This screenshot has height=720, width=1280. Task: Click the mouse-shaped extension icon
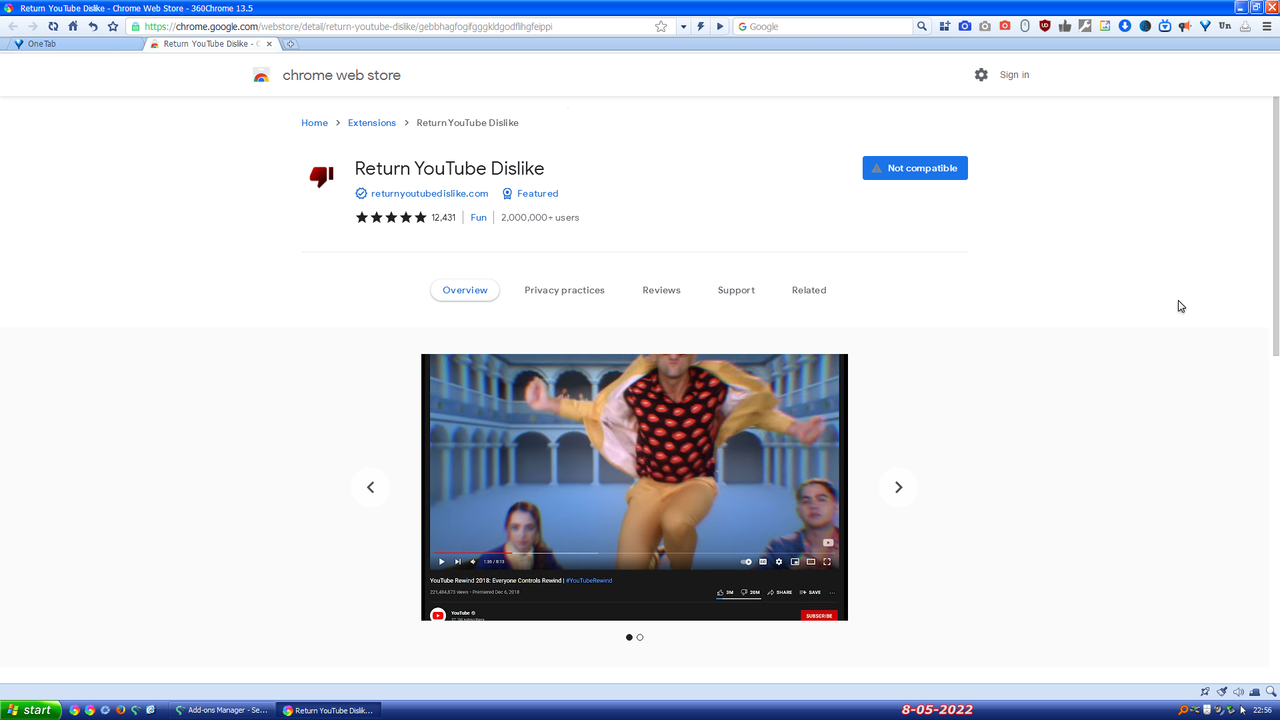tap(1025, 26)
